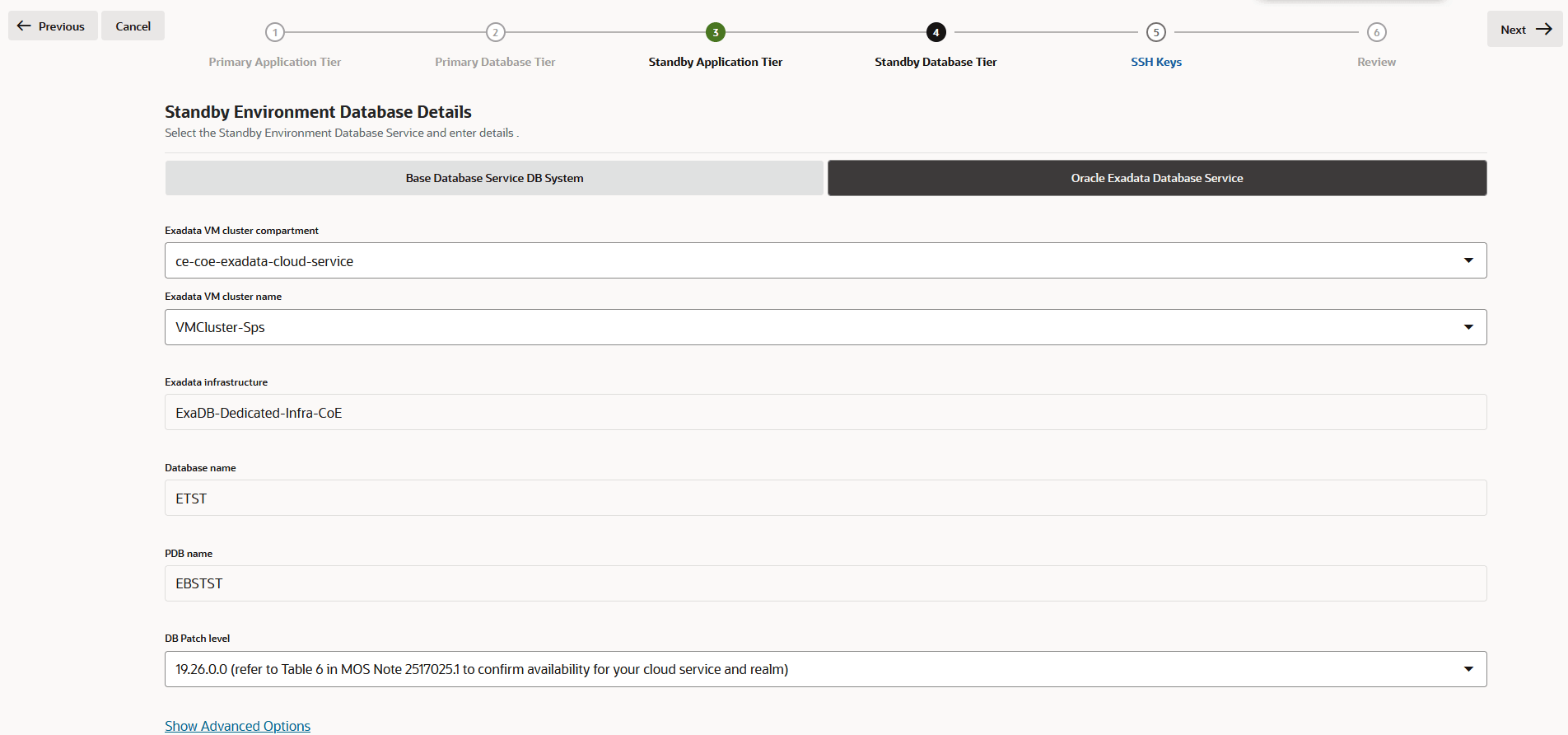1568x735 pixels.
Task: Open the Review step label
Action: tap(1376, 62)
